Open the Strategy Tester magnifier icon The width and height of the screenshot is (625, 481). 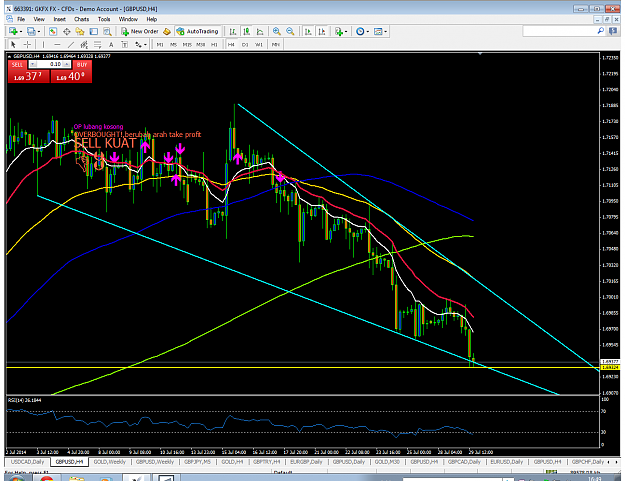pos(107,31)
